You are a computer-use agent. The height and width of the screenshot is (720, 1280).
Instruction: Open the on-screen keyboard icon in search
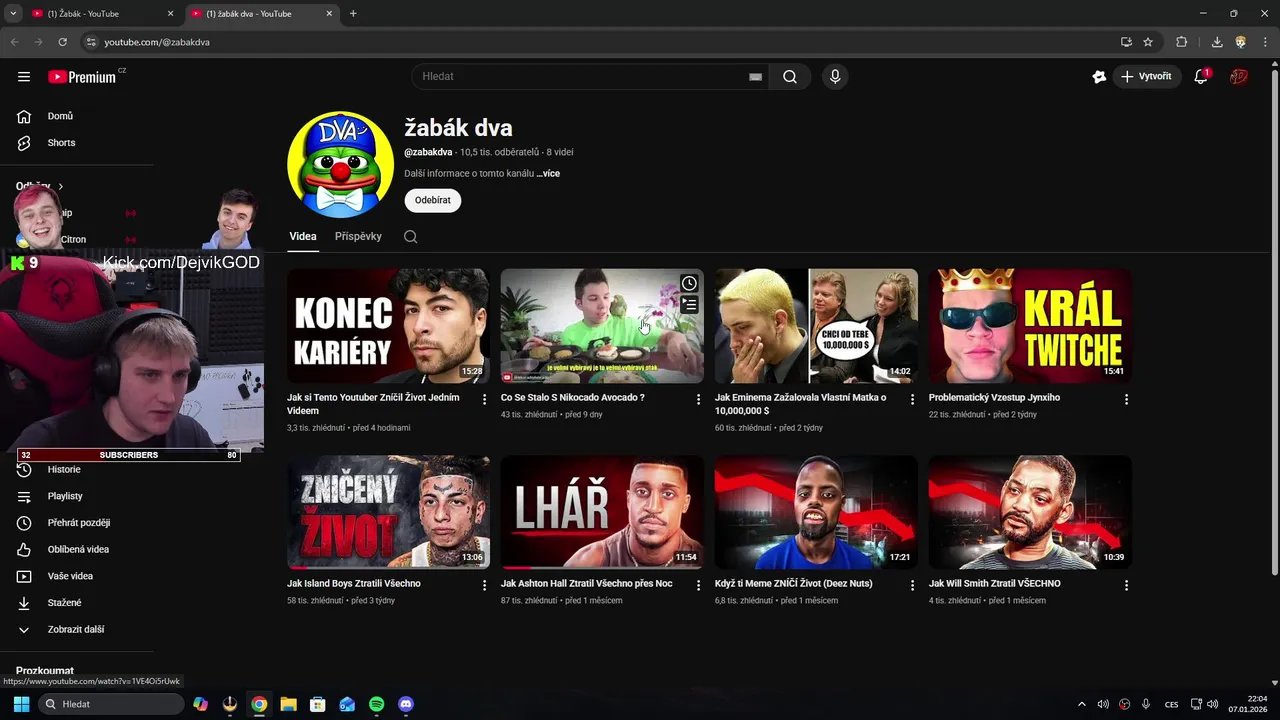coord(756,76)
